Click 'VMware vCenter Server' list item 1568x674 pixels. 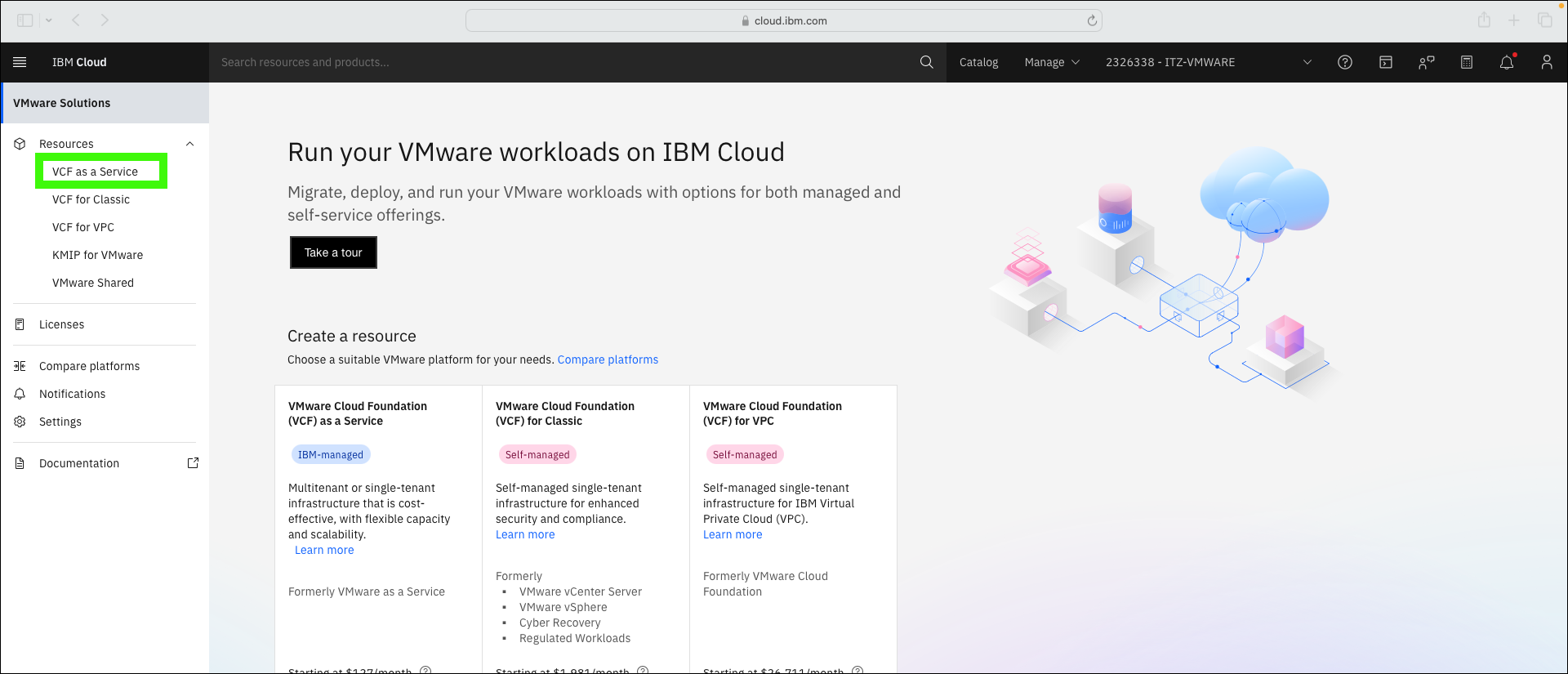pyautogui.click(x=581, y=591)
